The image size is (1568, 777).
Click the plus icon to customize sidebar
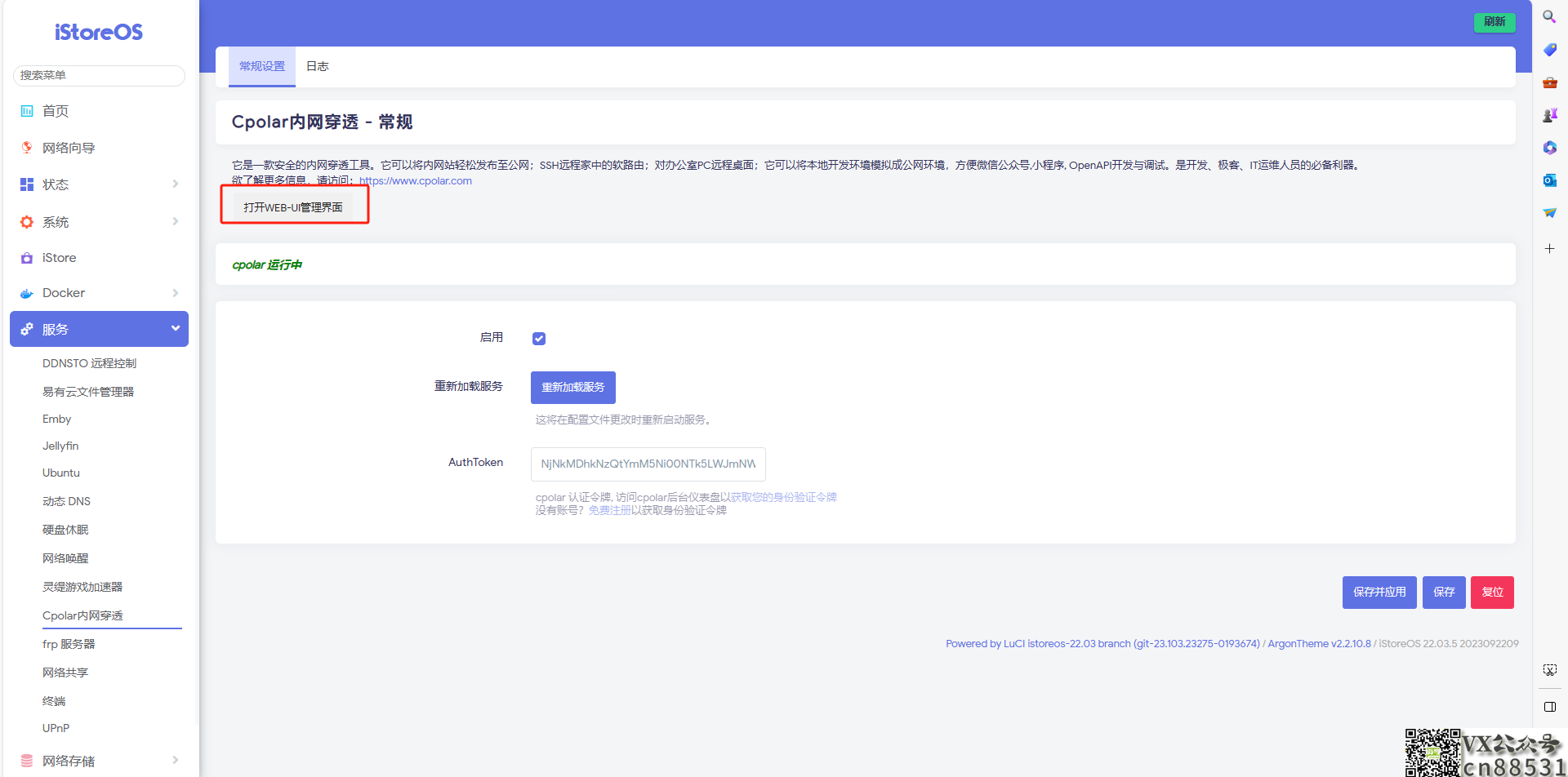[x=1549, y=248]
